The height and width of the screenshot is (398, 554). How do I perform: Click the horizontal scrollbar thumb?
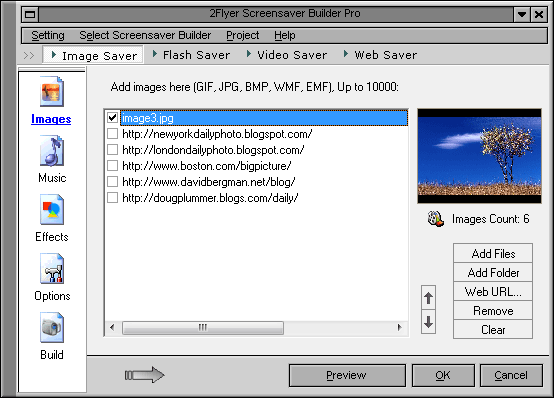click(x=203, y=328)
